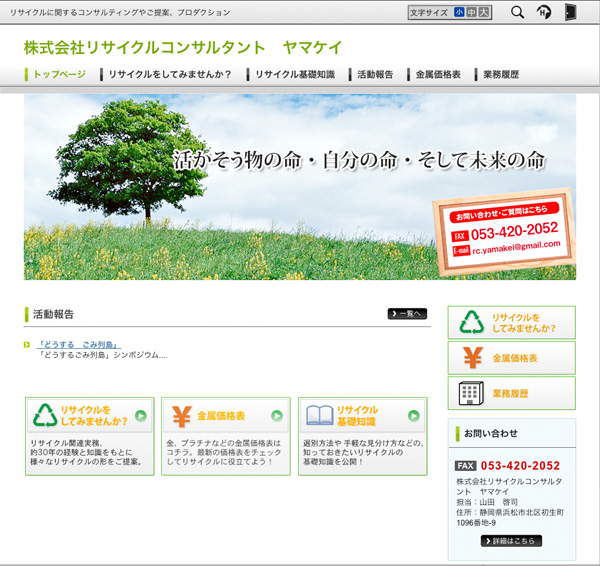Click yen icon in sidebar banner
This screenshot has height=566, width=600.
(x=473, y=358)
